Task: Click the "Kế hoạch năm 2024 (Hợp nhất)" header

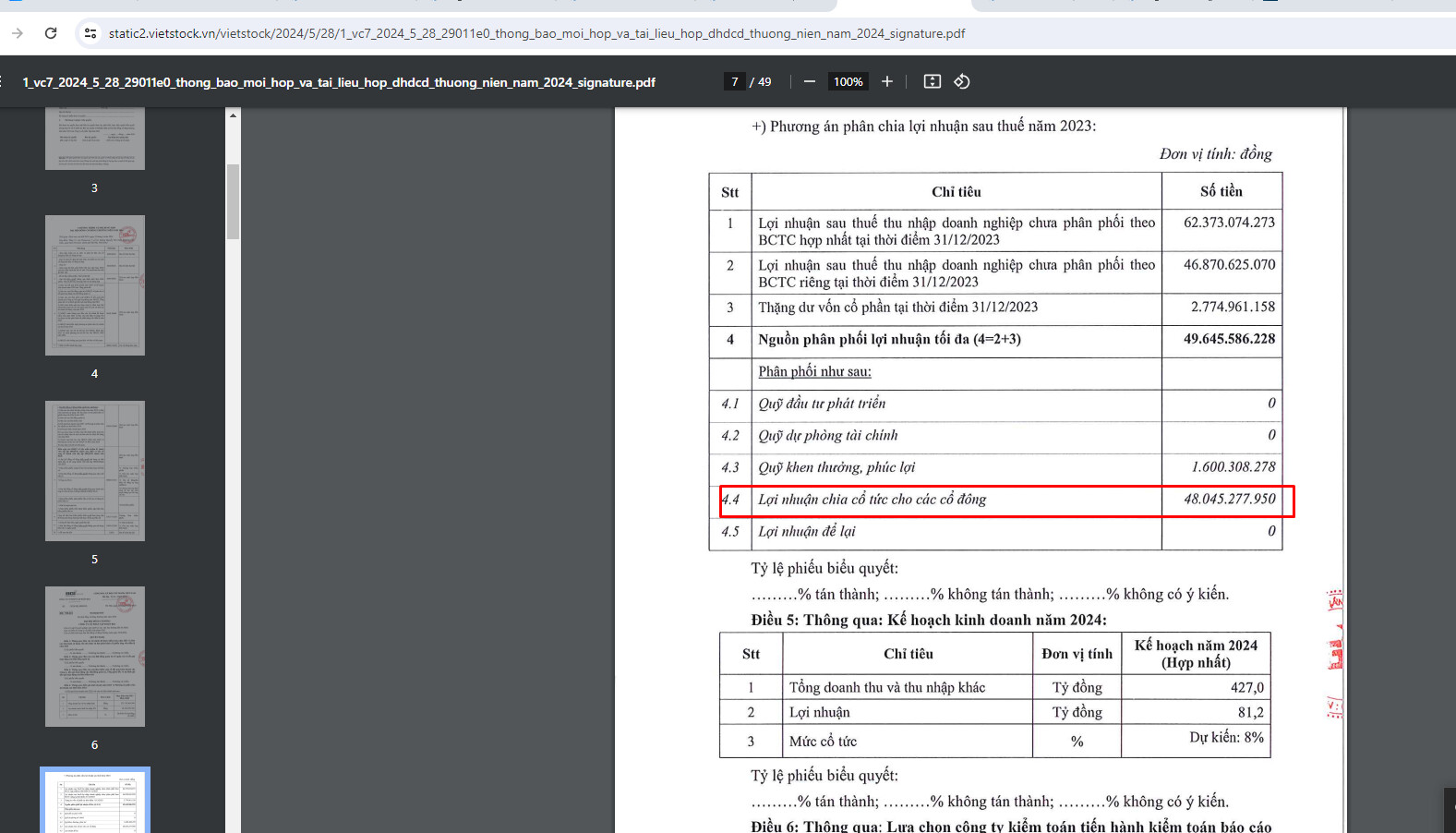Action: pos(1196,654)
